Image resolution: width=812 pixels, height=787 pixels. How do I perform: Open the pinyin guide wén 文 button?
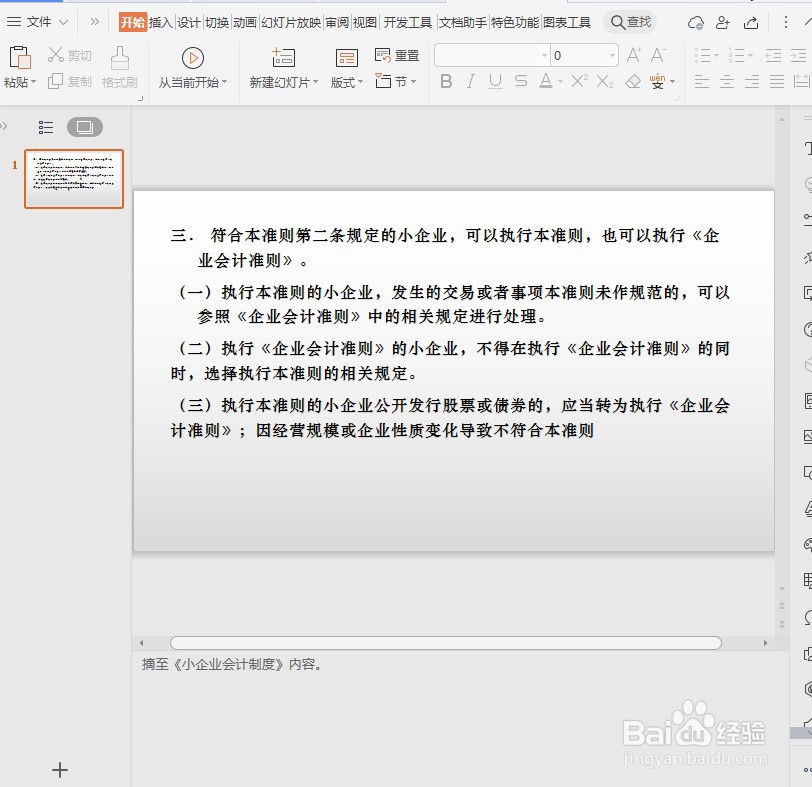(658, 81)
